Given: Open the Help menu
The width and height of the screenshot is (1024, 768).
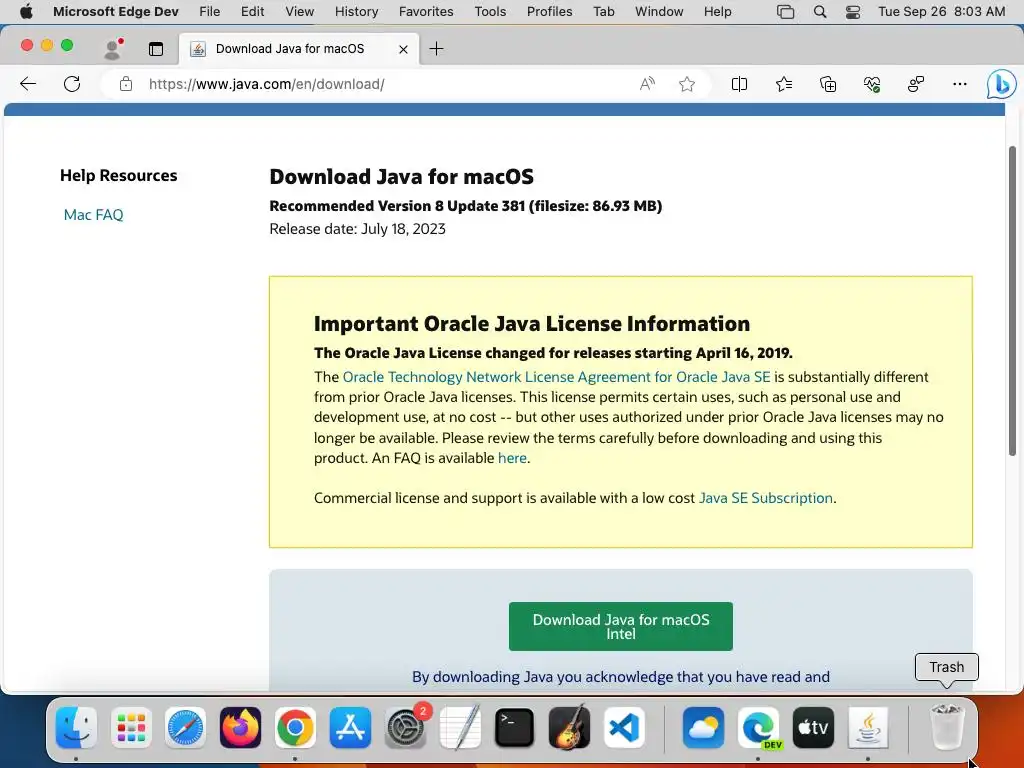Looking at the screenshot, I should pyautogui.click(x=717, y=11).
